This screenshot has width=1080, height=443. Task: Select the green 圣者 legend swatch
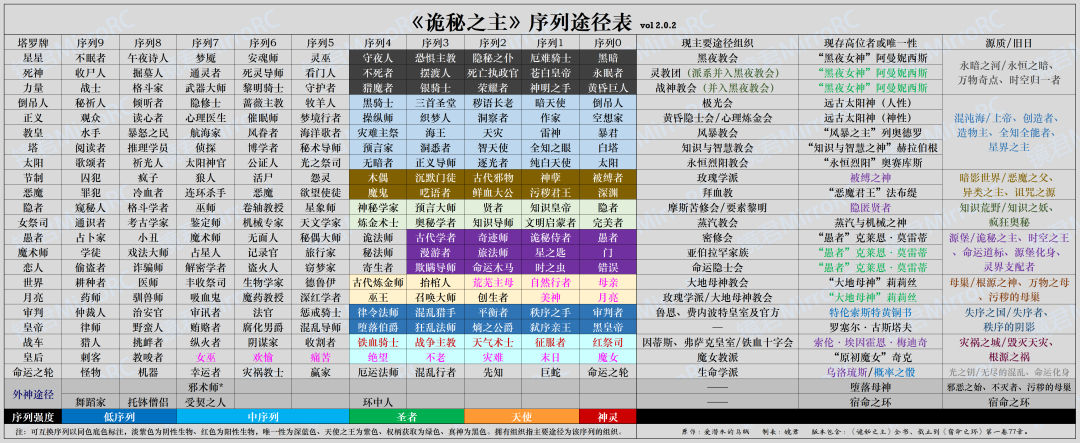pyautogui.click(x=406, y=415)
